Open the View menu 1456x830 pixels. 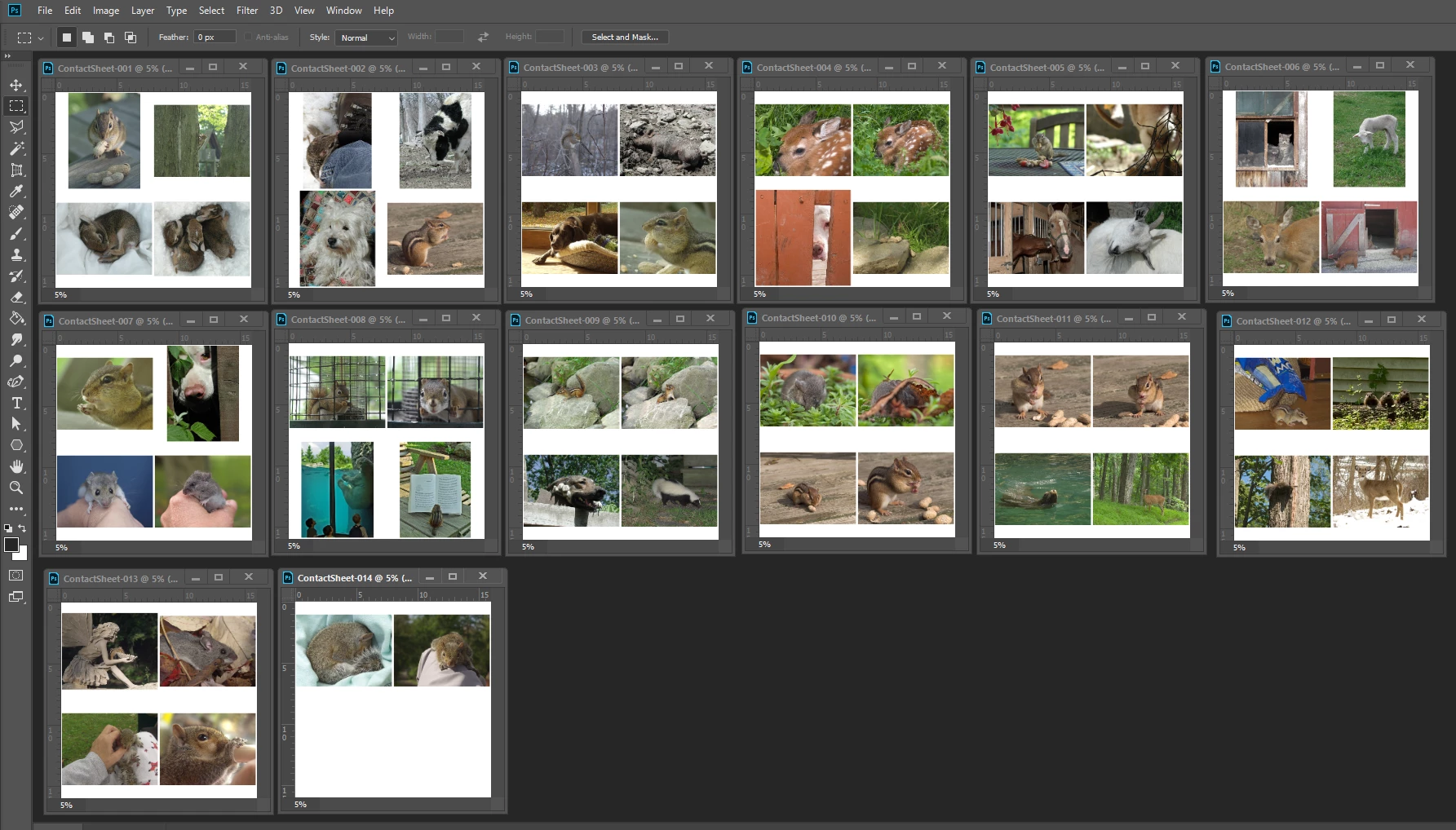[x=304, y=11]
